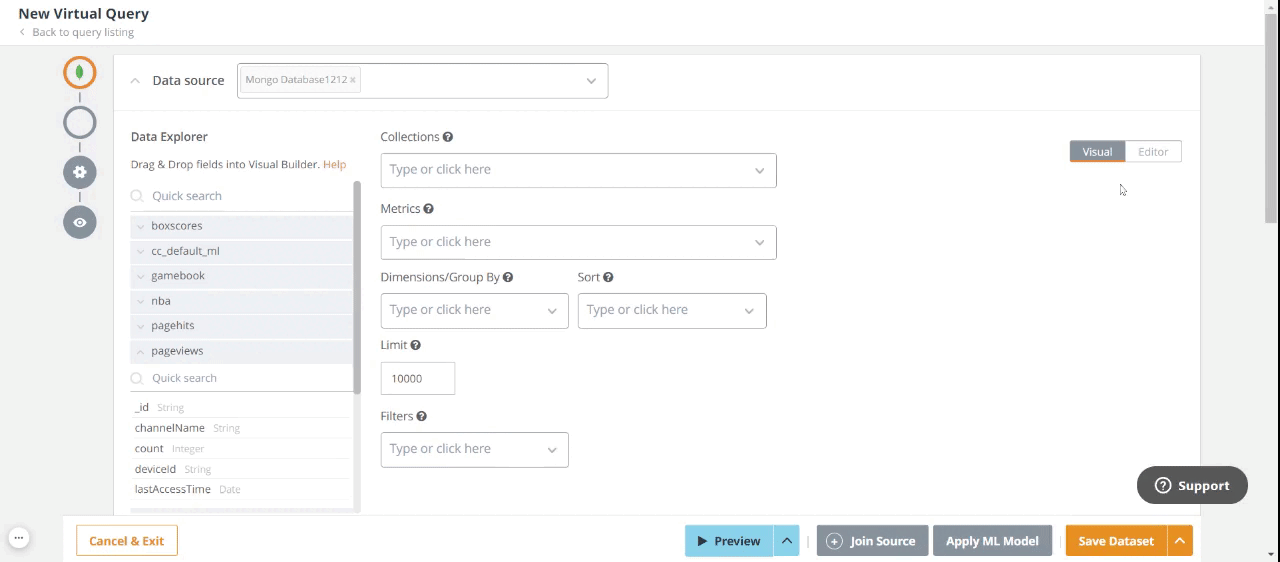Click the empty circle step icon

click(x=80, y=123)
